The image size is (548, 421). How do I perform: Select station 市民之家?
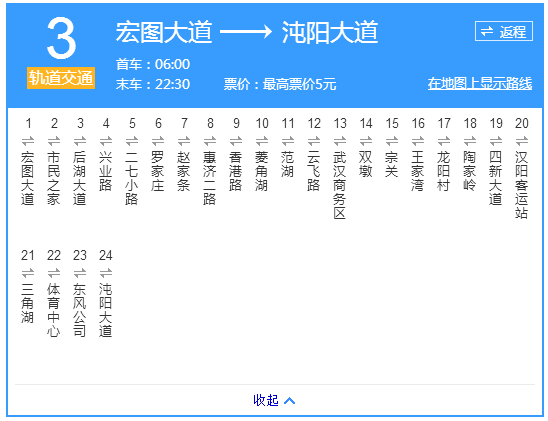[x=53, y=178]
